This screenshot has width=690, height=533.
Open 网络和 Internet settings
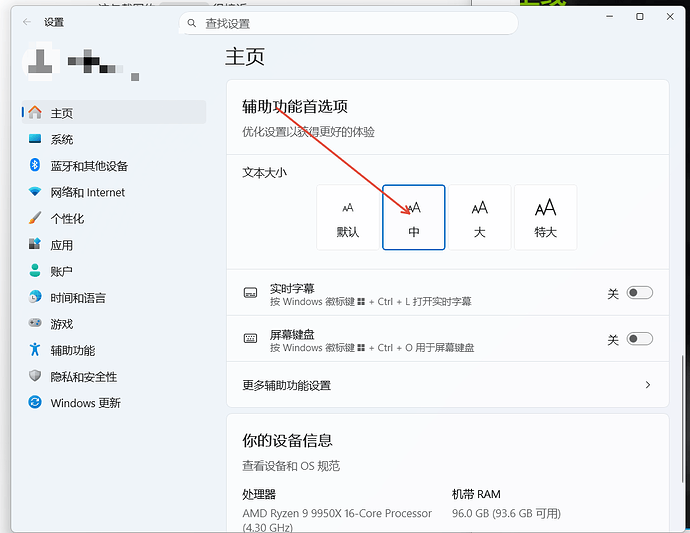click(x=114, y=192)
